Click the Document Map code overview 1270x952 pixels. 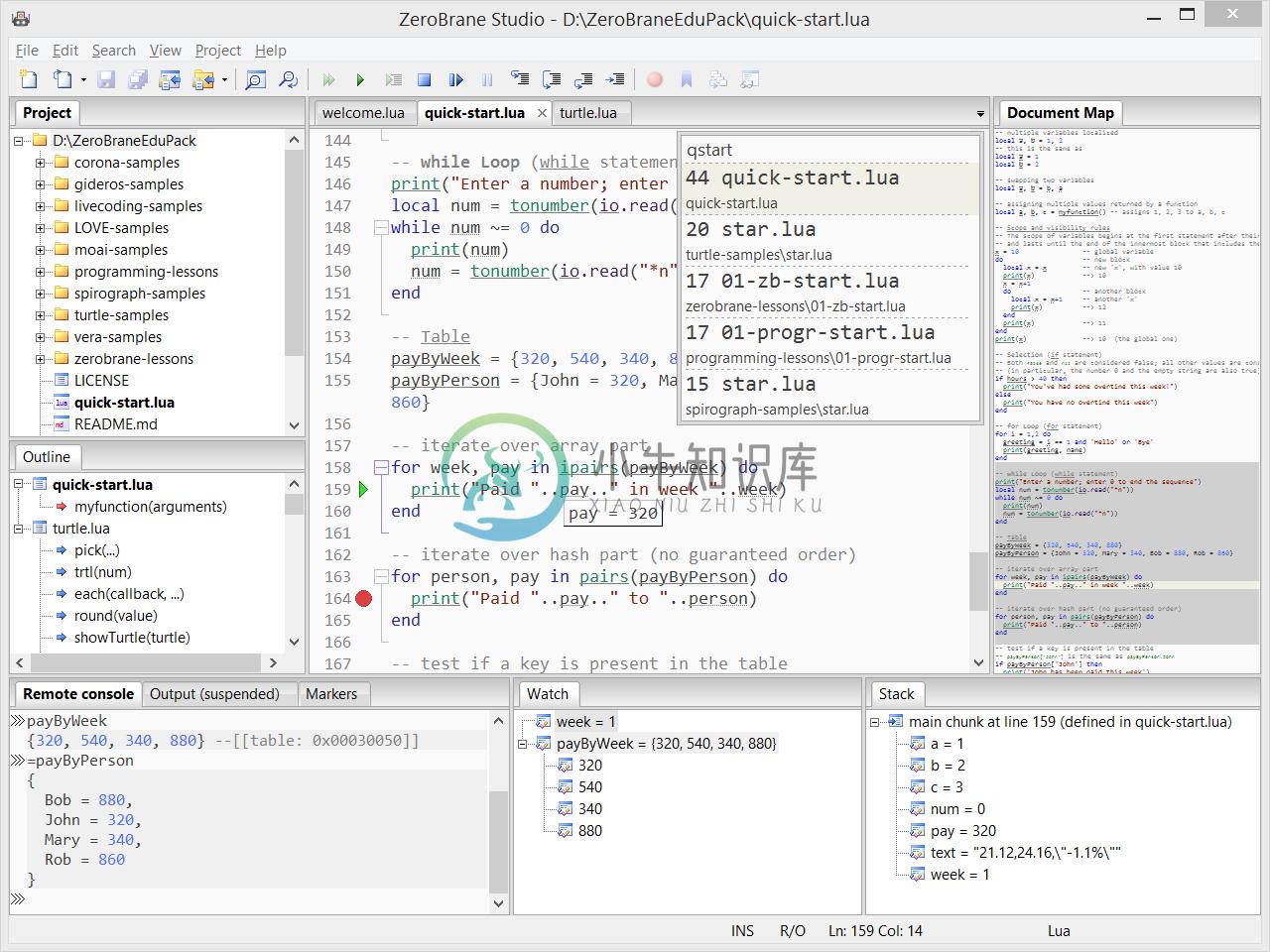(1126, 401)
